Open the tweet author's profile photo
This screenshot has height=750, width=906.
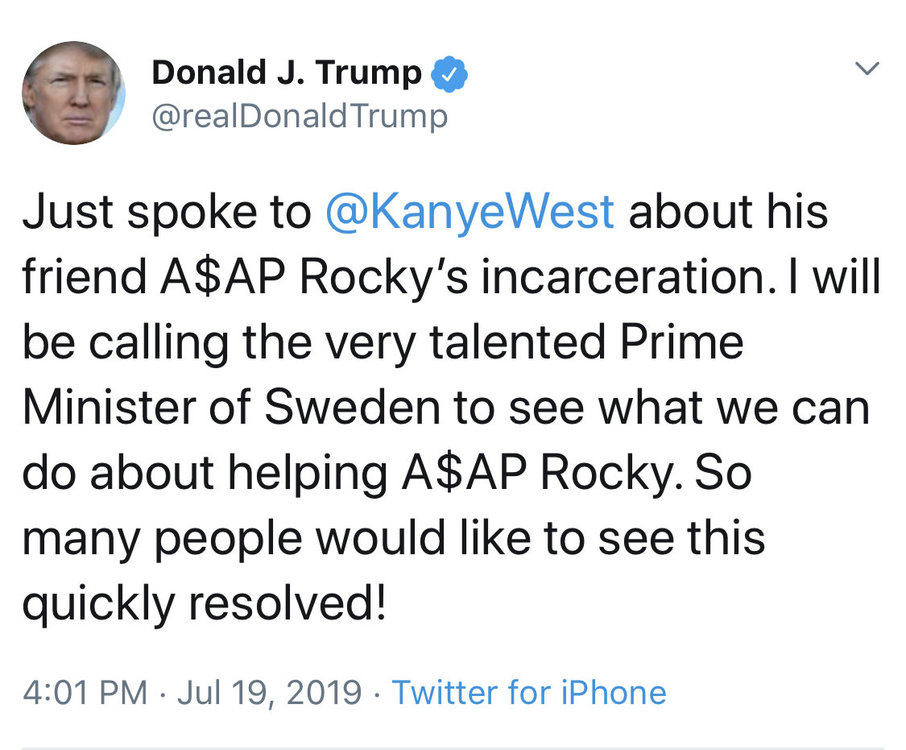point(73,92)
